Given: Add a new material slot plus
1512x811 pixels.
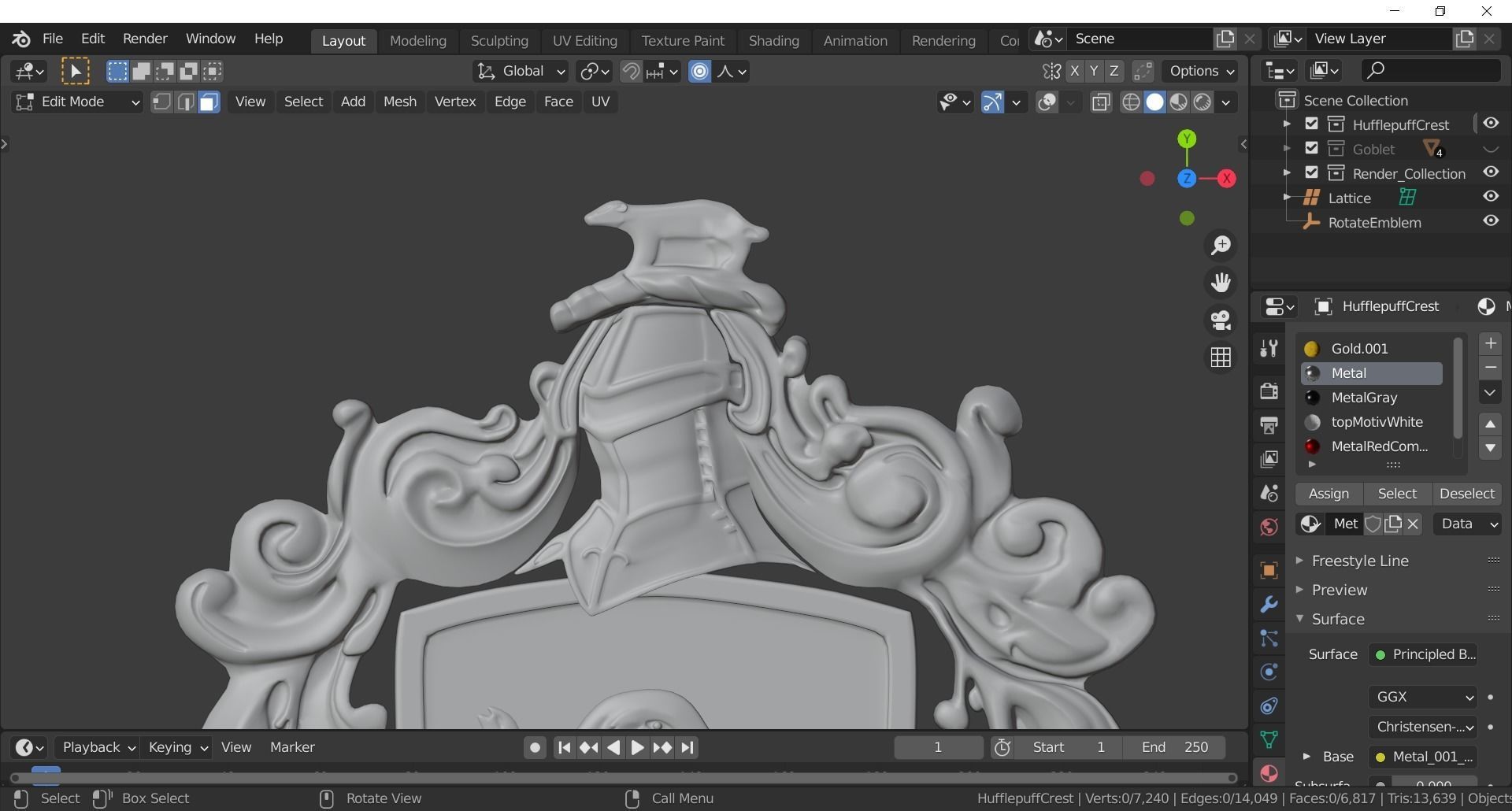Looking at the screenshot, I should 1490,343.
